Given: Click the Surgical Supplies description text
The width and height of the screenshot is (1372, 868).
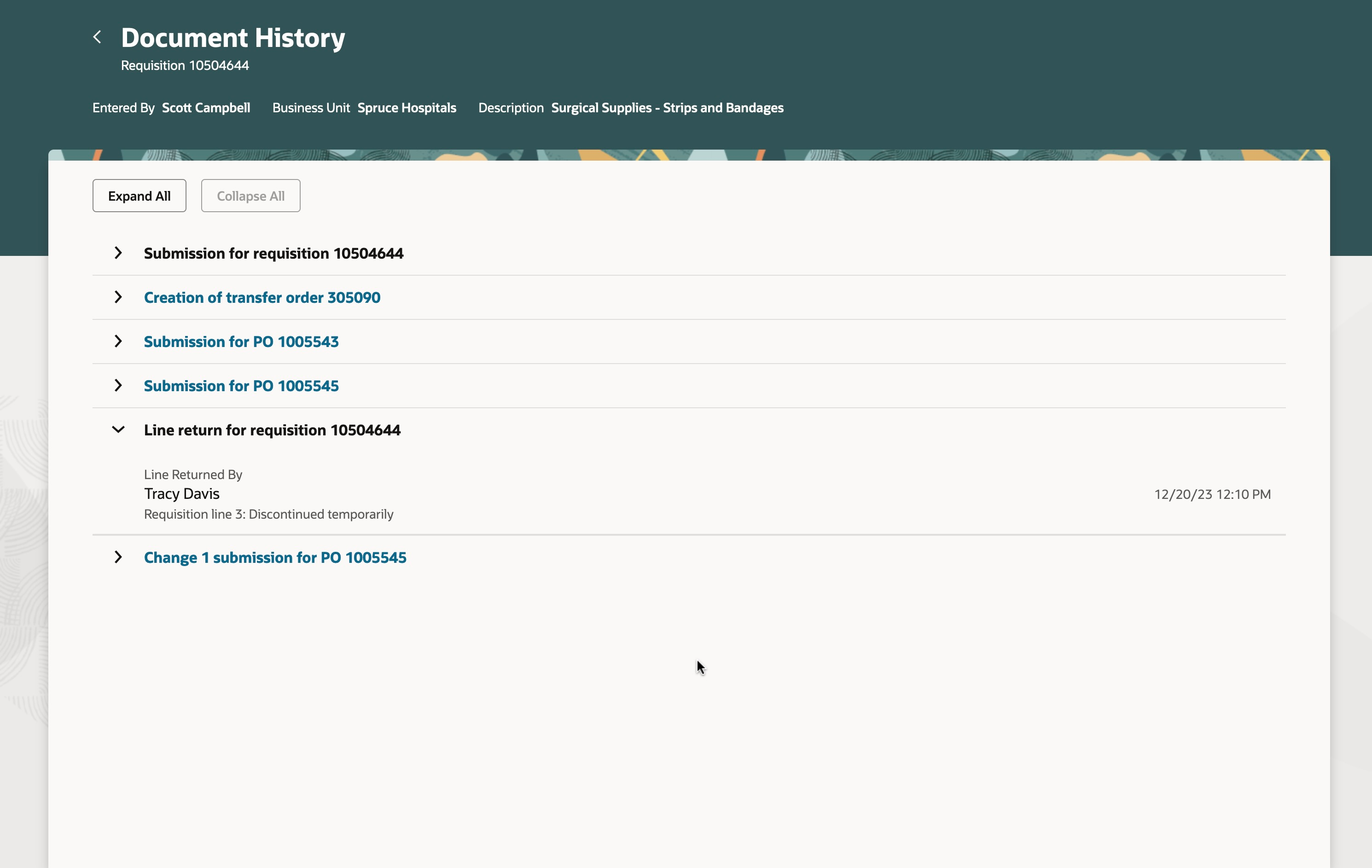Looking at the screenshot, I should [667, 108].
